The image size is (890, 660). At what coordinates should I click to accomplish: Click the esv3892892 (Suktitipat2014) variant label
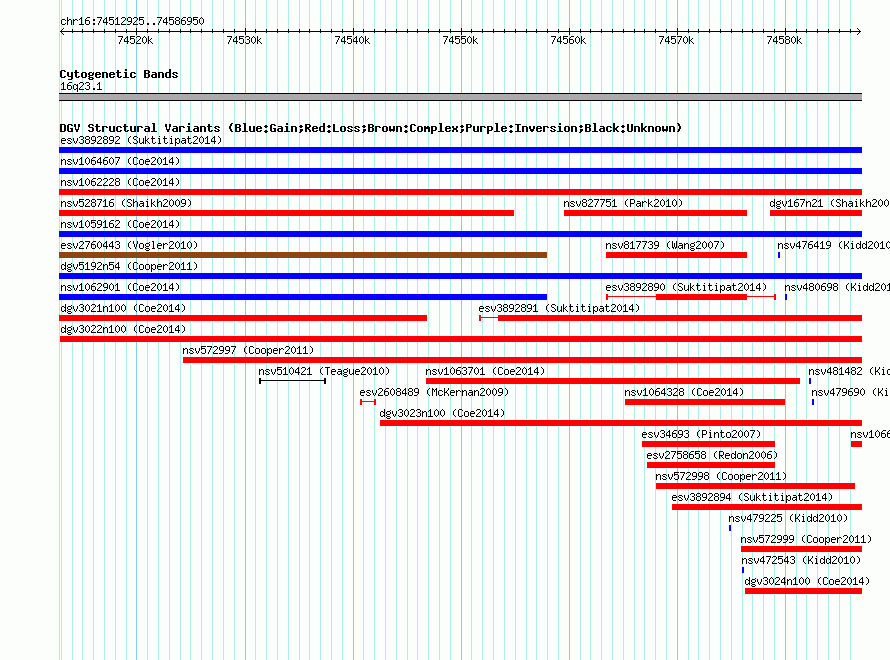(141, 140)
